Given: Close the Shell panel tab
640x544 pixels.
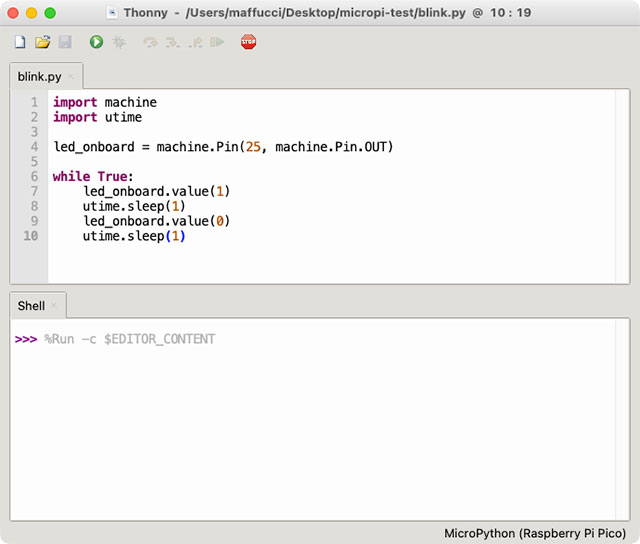Looking at the screenshot, I should [x=54, y=306].
